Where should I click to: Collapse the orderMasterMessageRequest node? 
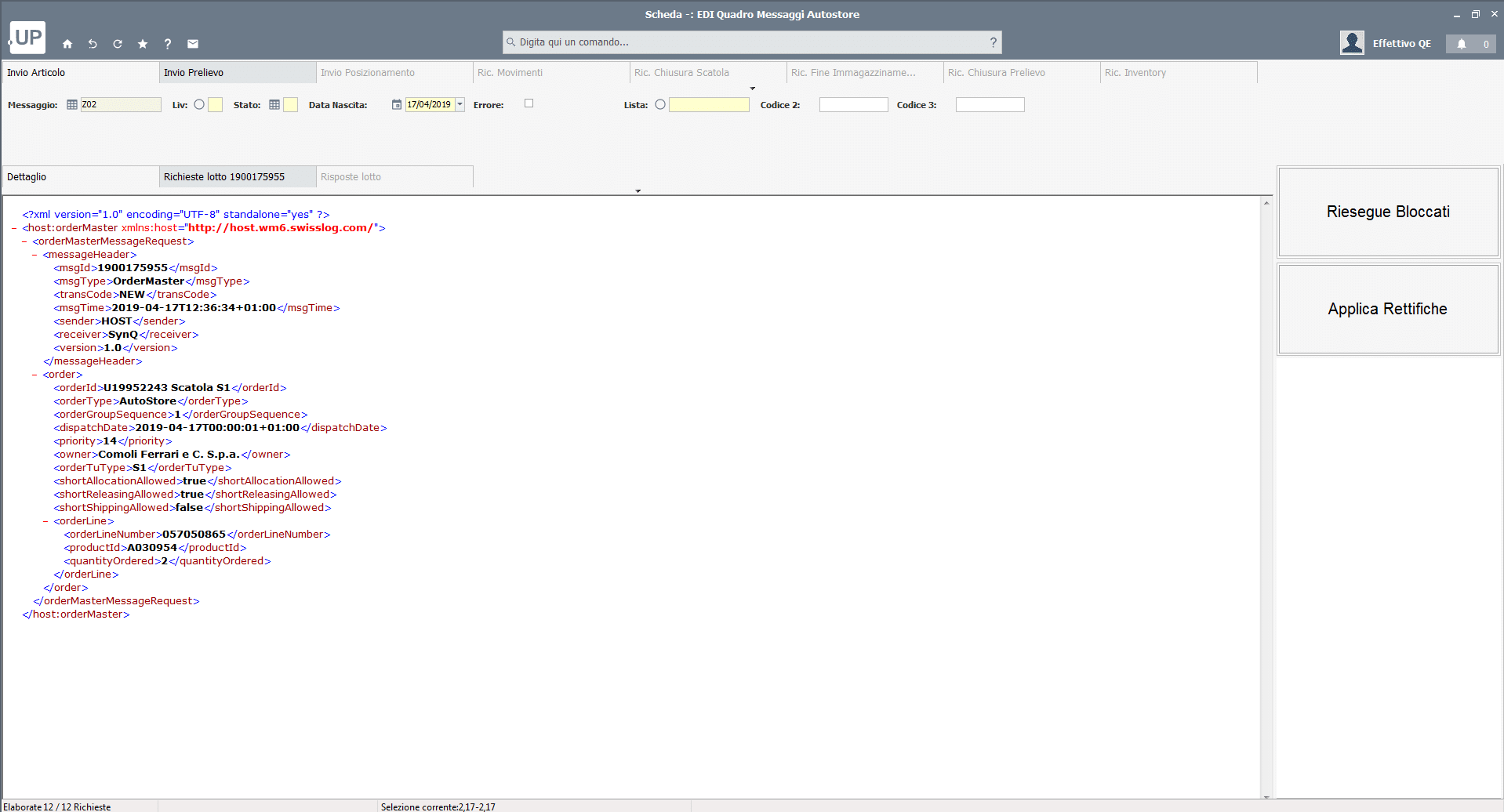tap(24, 241)
